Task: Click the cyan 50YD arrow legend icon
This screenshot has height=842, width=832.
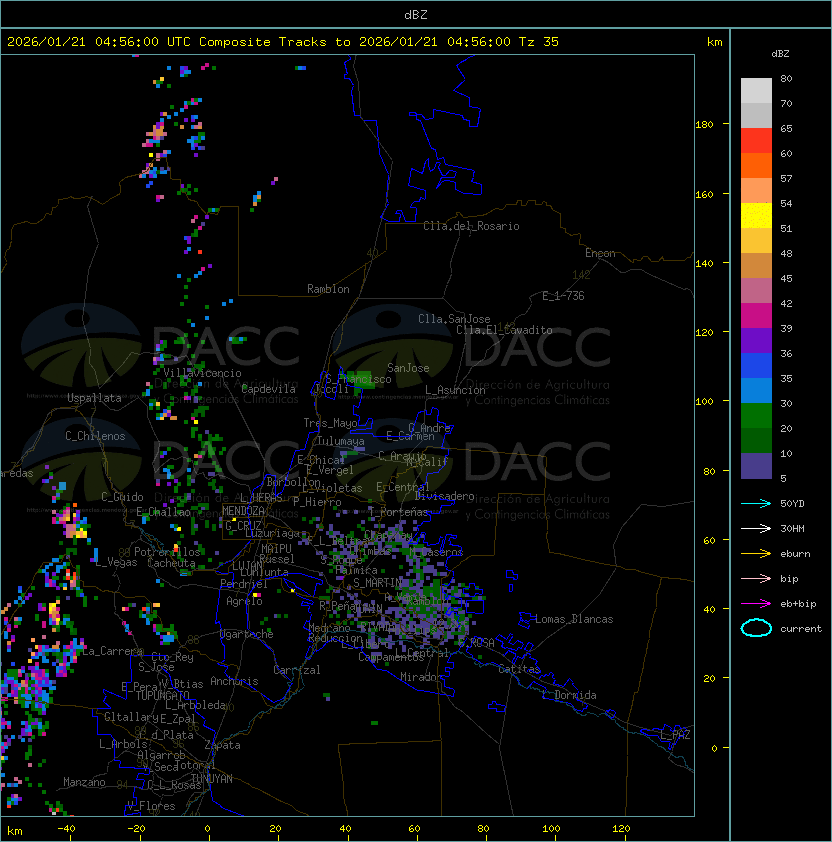Action: tap(756, 503)
